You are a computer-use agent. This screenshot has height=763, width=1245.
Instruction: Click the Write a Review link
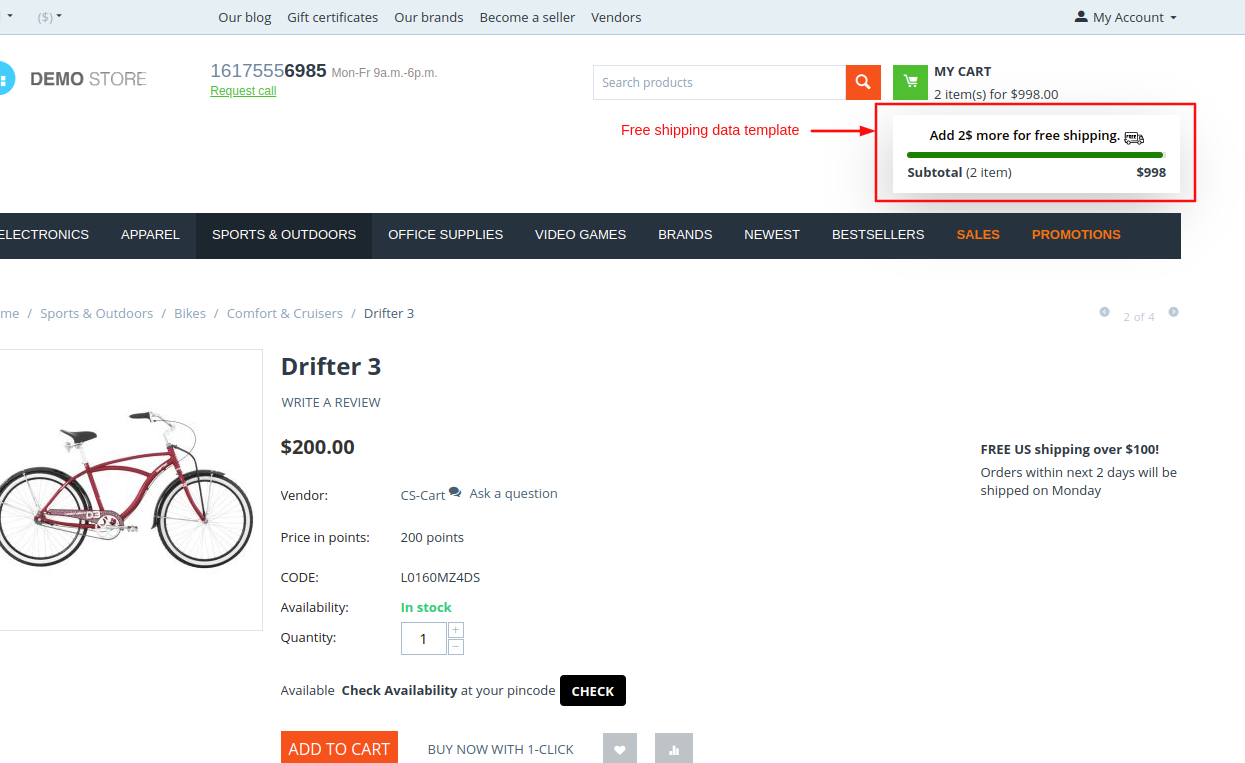tap(331, 402)
